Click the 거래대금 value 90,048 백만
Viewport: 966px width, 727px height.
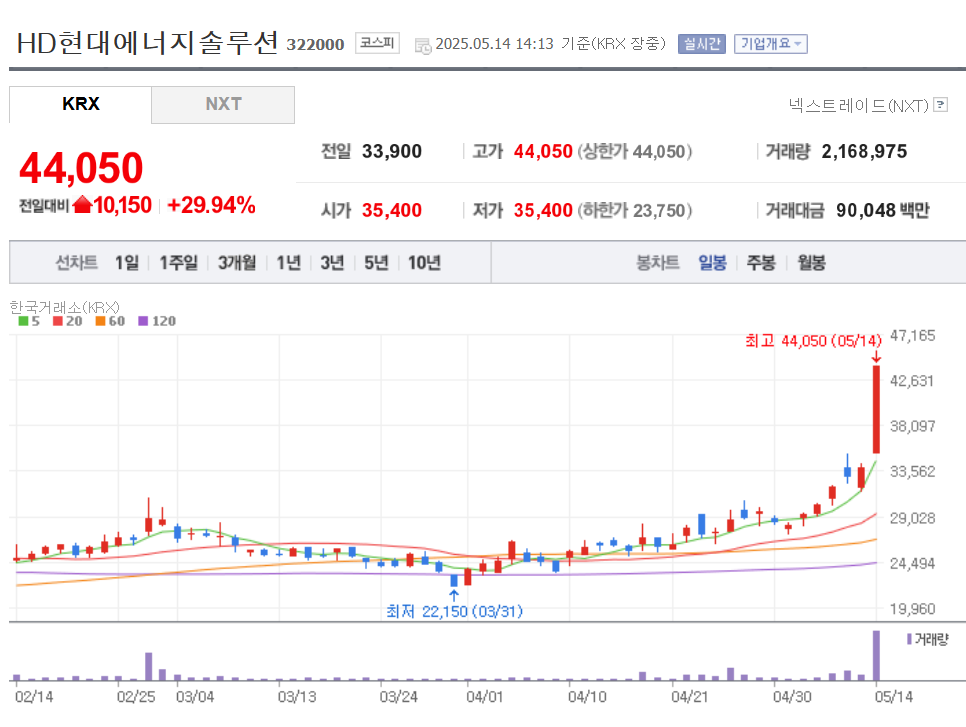tap(882, 211)
